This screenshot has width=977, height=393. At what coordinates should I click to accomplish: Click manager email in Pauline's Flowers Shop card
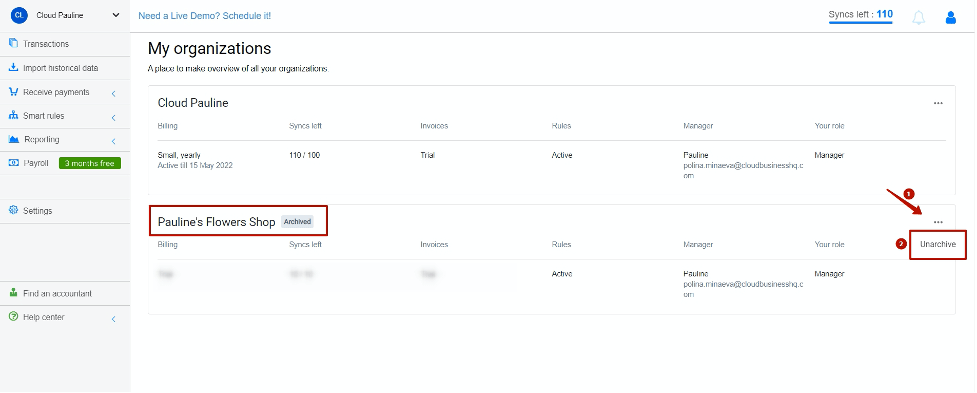[x=743, y=289]
